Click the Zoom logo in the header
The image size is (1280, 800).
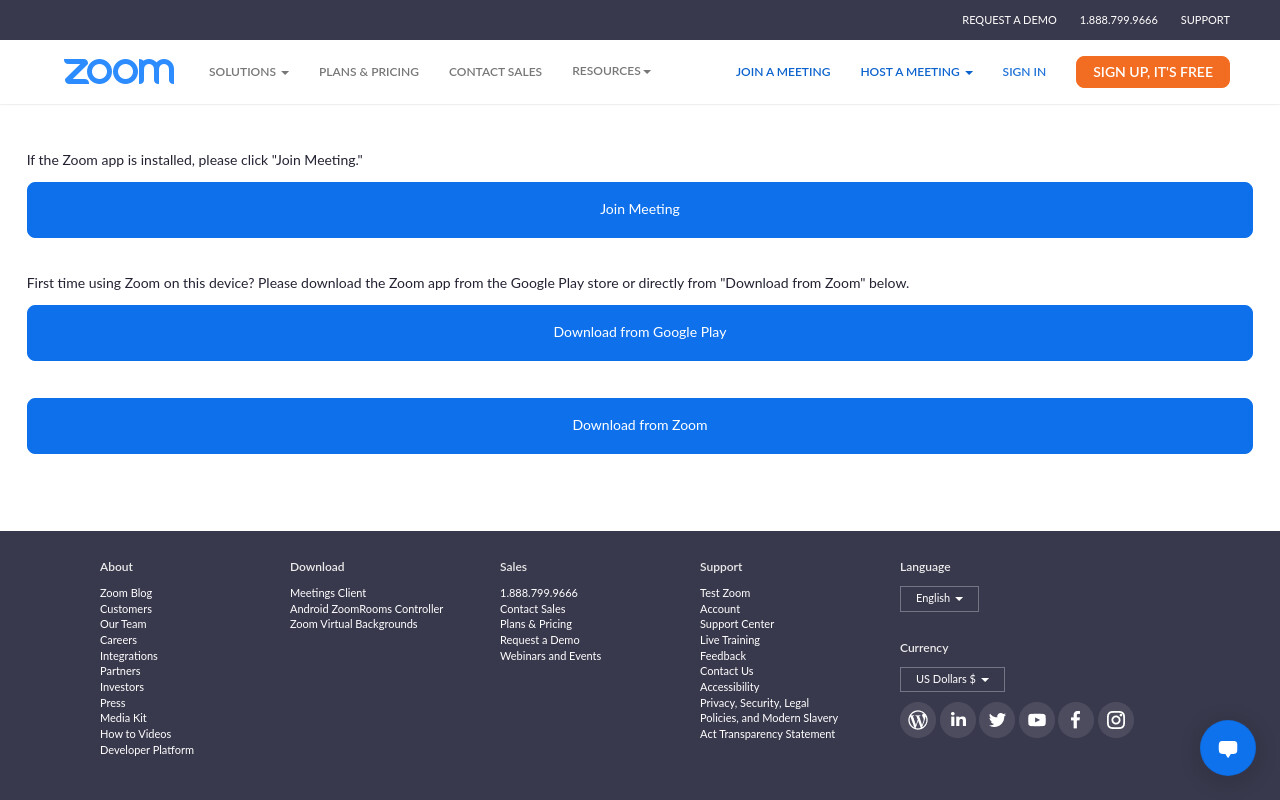pyautogui.click(x=119, y=72)
